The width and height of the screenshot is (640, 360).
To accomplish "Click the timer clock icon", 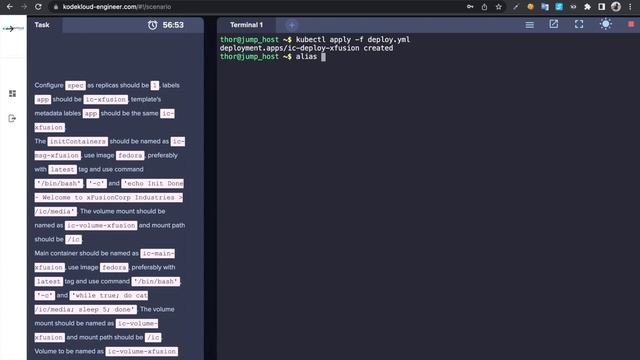I will tap(152, 25).
